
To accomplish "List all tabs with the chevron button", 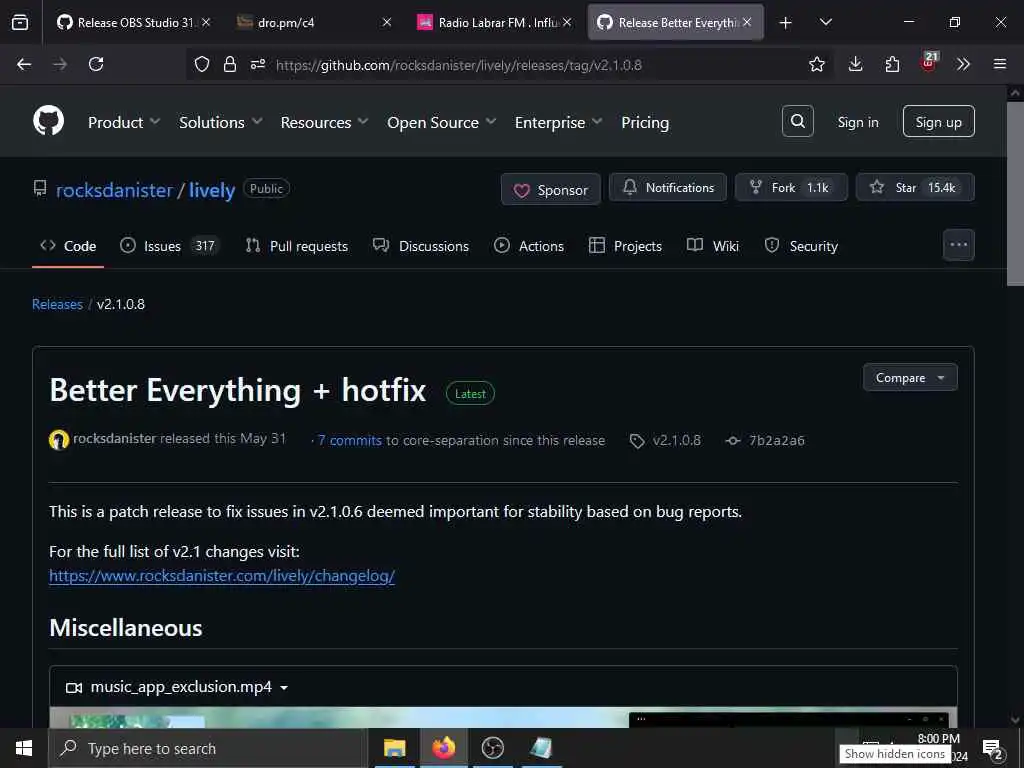I will click(x=825, y=23).
